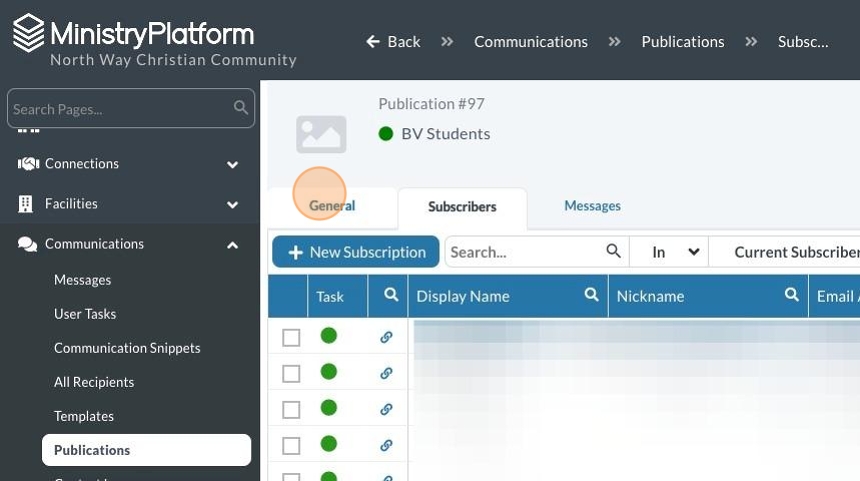This screenshot has height=481, width=860.
Task: Tick the checkbox in first subscriber row
Action: point(291,338)
